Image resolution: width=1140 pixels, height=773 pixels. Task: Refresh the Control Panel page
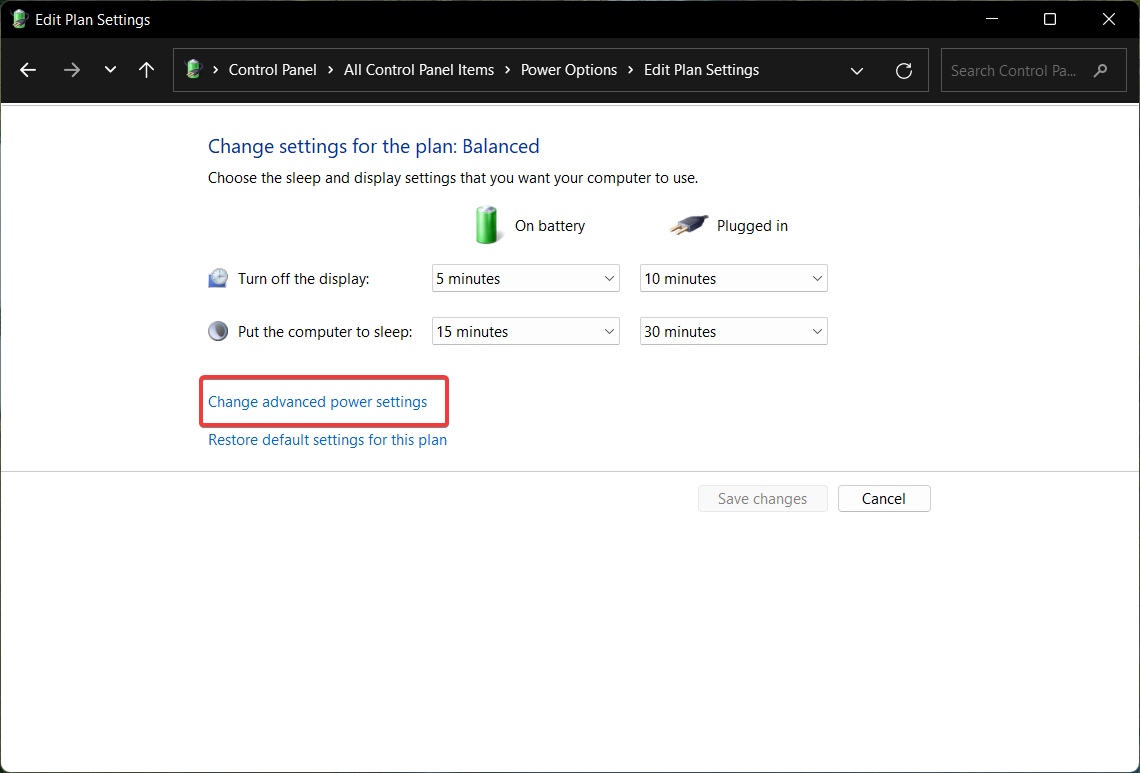(904, 70)
